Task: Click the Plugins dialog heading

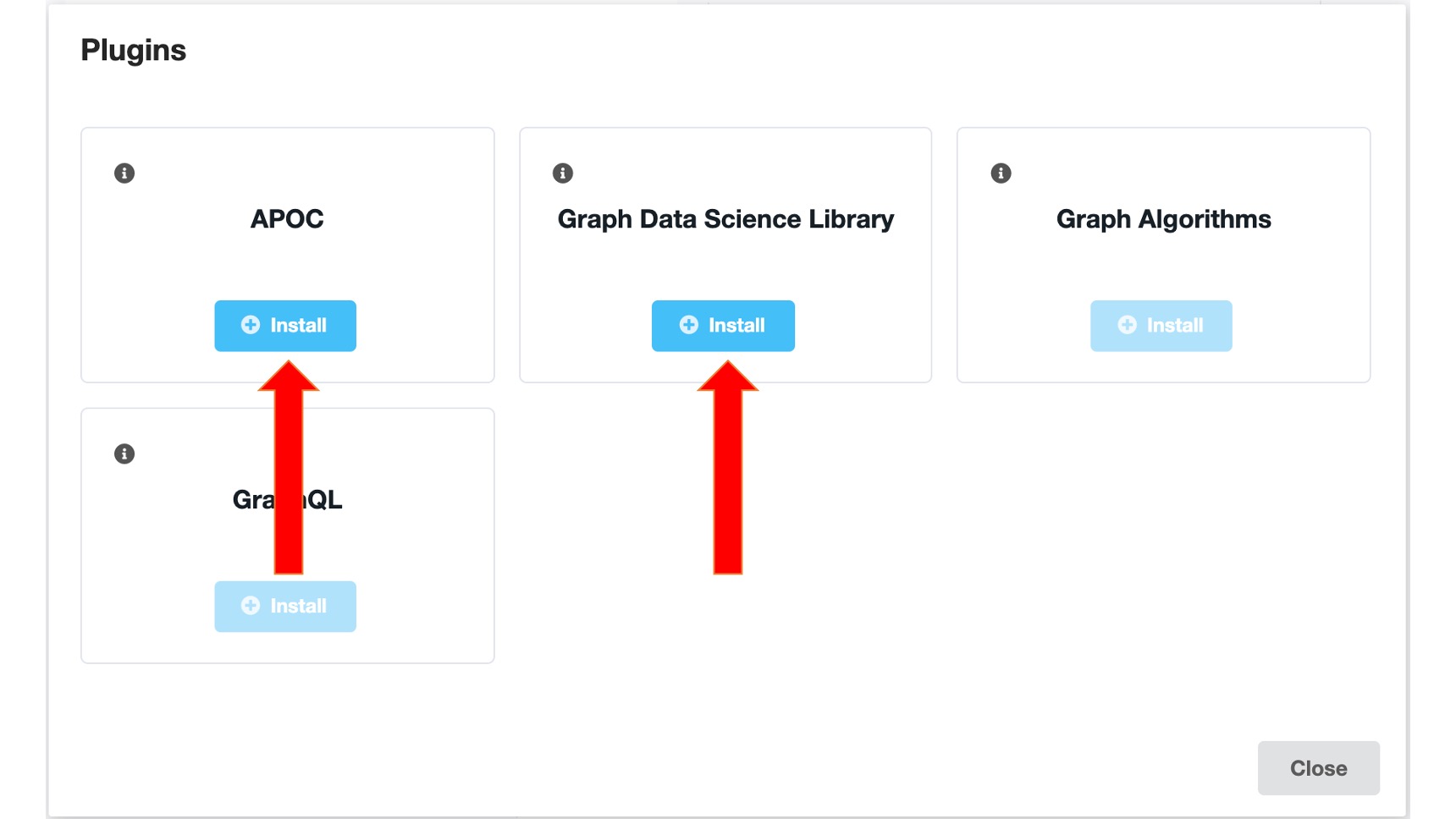Action: (133, 51)
